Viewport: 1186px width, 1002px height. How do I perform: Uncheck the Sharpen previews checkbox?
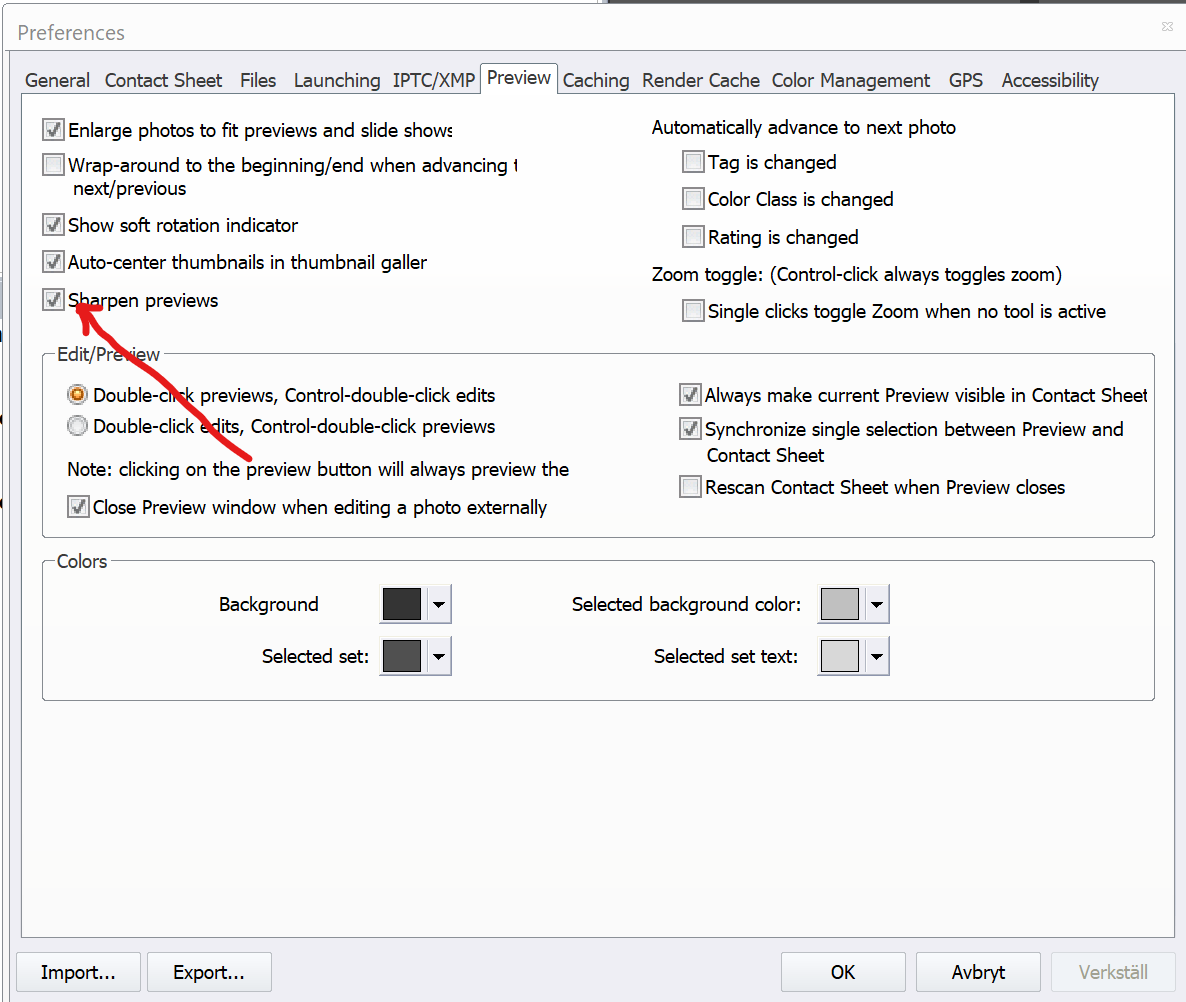pos(53,299)
